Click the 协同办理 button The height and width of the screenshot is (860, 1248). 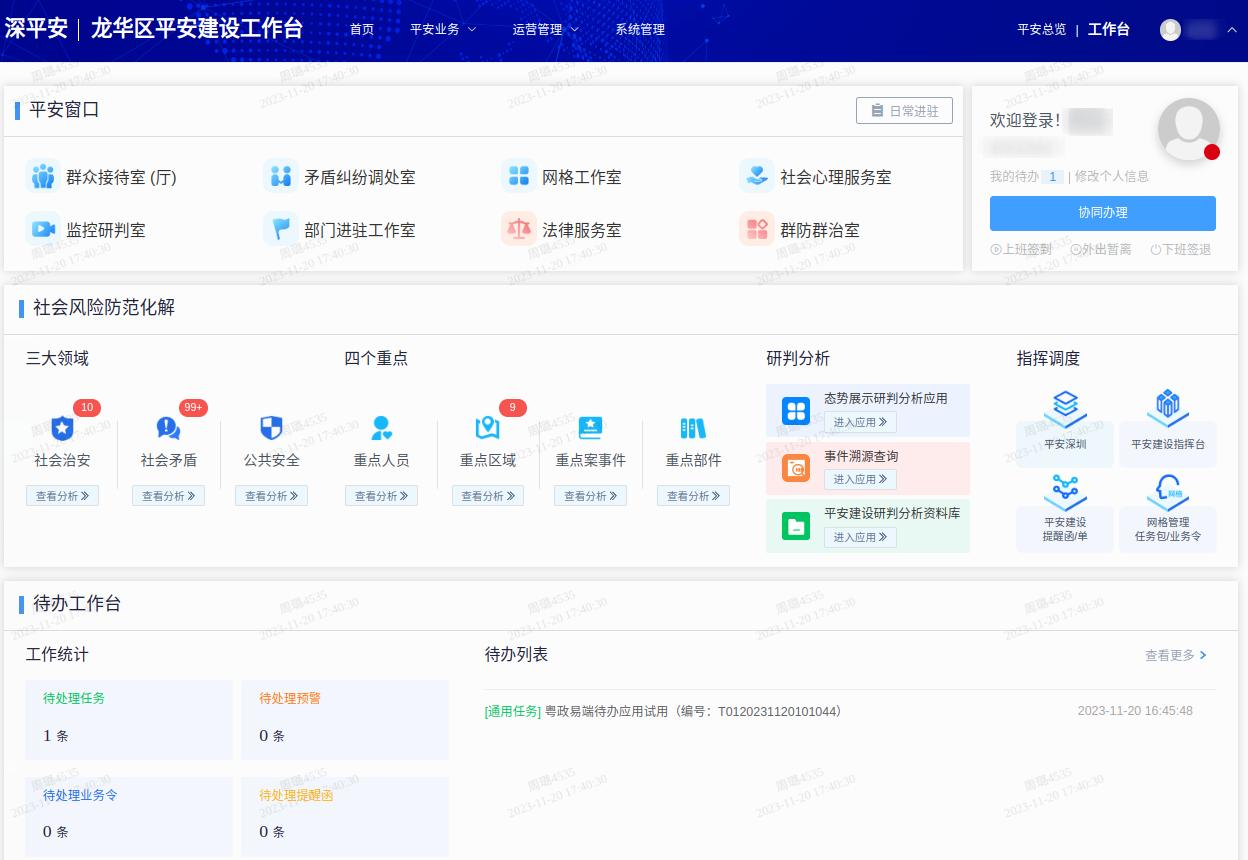point(1103,213)
